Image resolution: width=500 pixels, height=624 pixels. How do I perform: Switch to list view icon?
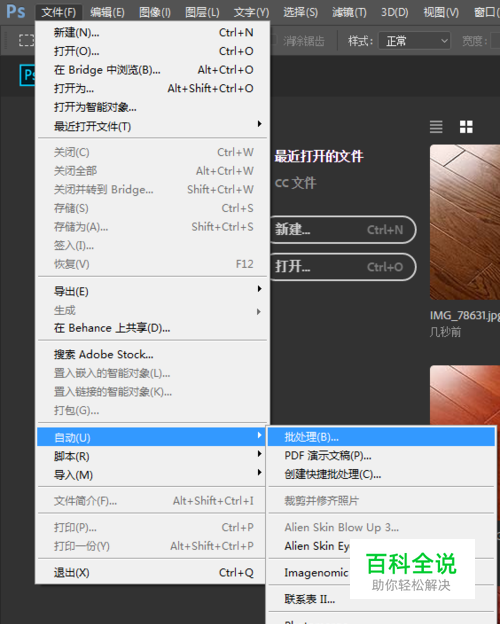[x=436, y=127]
